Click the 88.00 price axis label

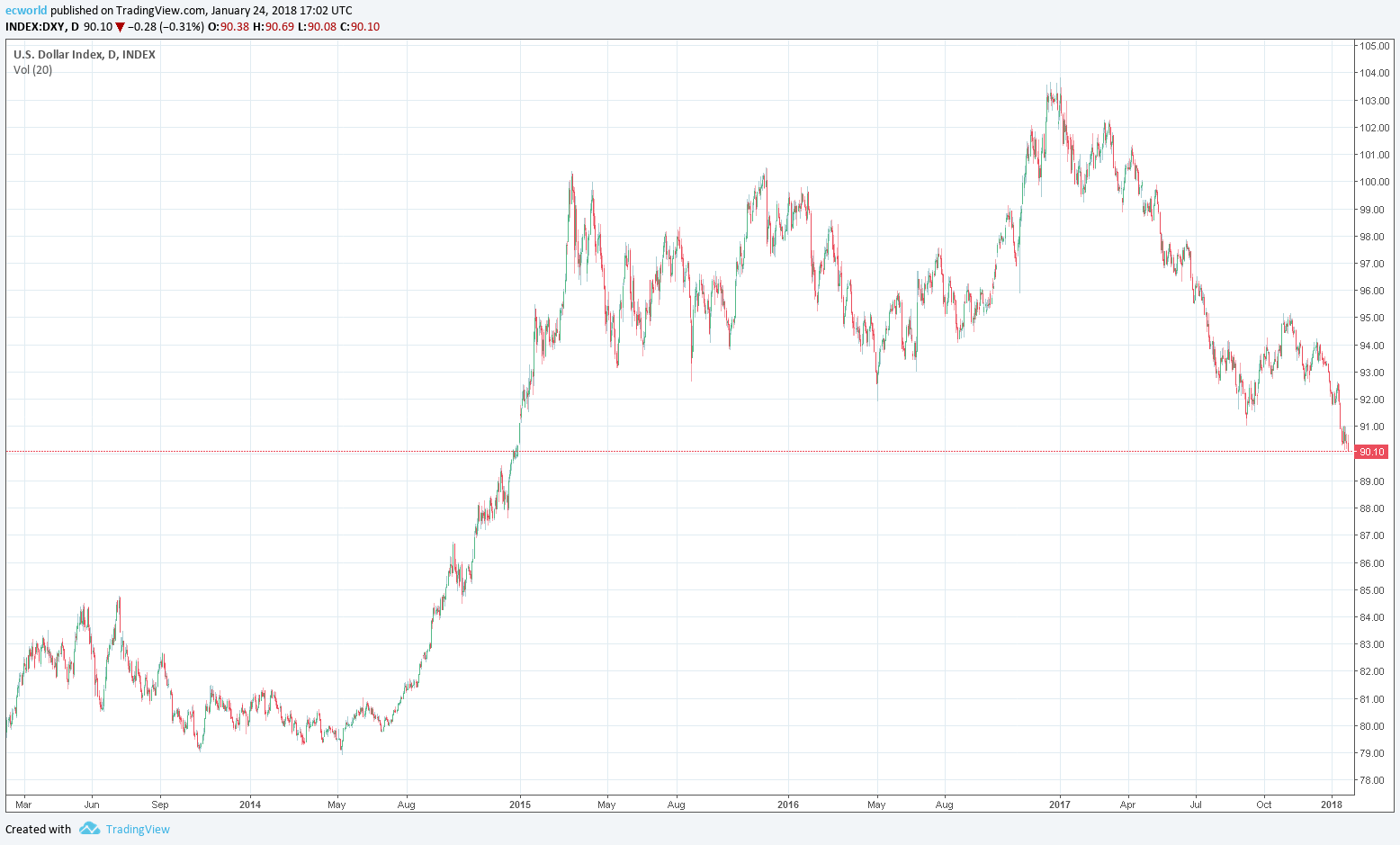(x=1372, y=508)
